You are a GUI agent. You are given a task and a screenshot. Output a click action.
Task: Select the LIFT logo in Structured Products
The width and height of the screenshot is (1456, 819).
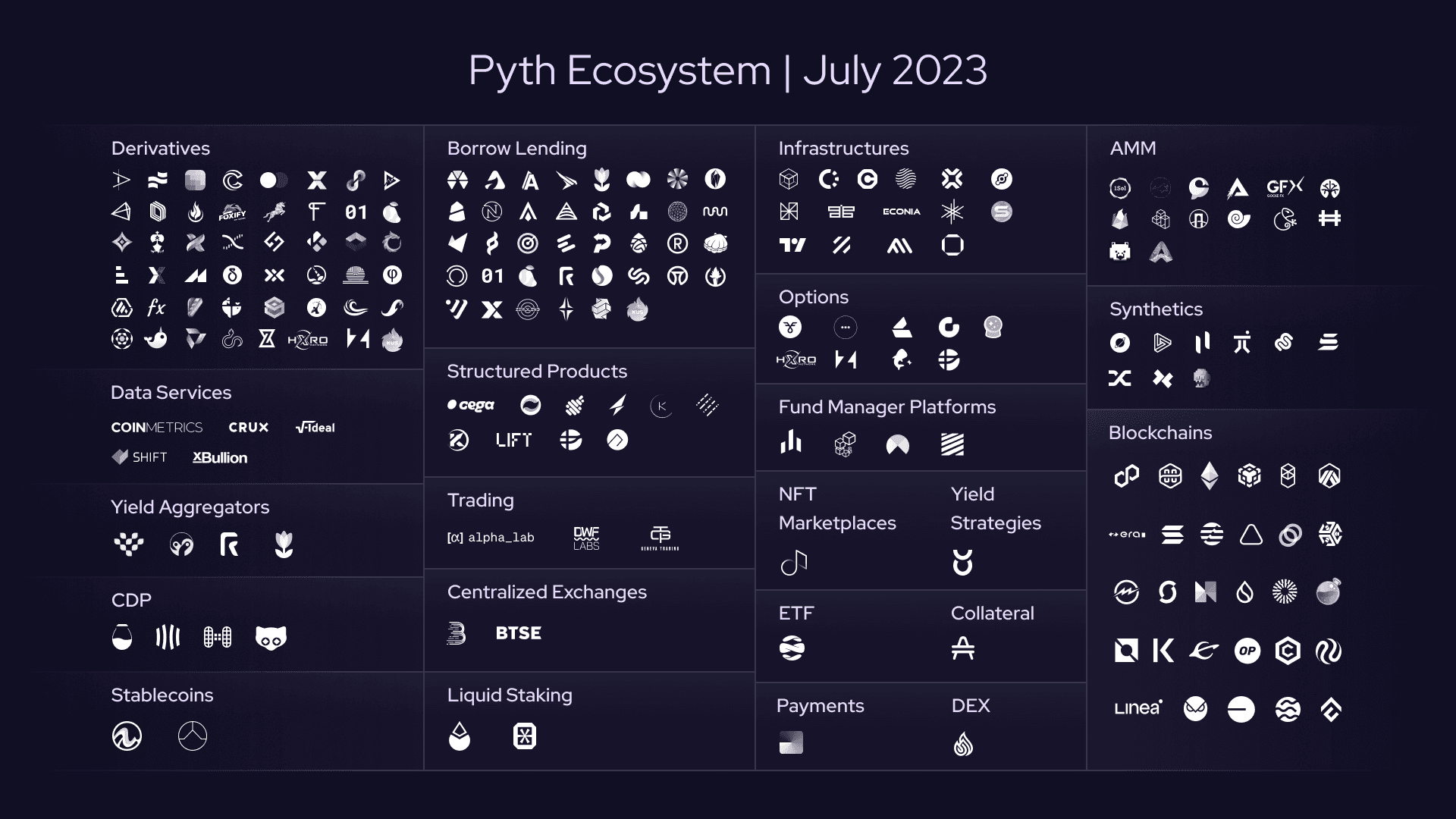click(513, 440)
